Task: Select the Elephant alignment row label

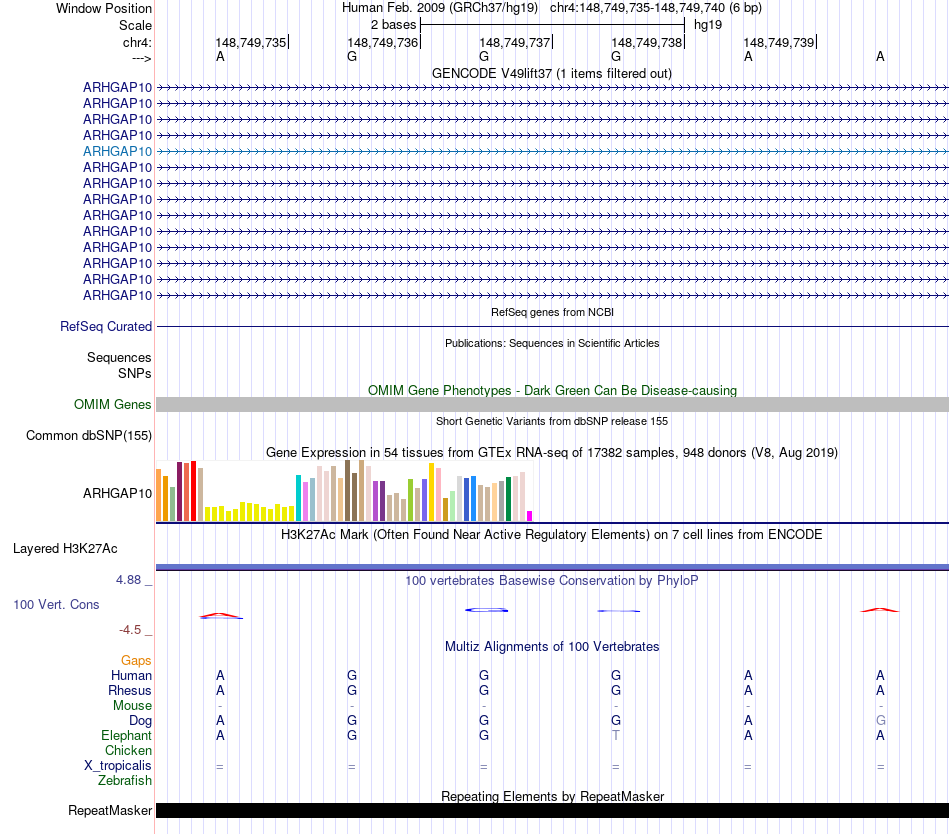Action: click(126, 735)
